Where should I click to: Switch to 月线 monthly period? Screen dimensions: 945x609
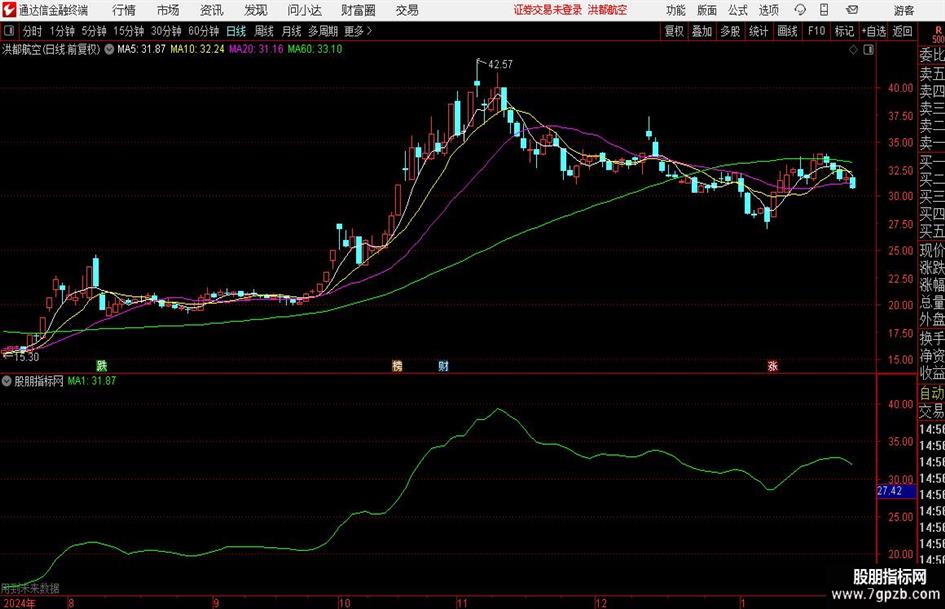click(292, 31)
